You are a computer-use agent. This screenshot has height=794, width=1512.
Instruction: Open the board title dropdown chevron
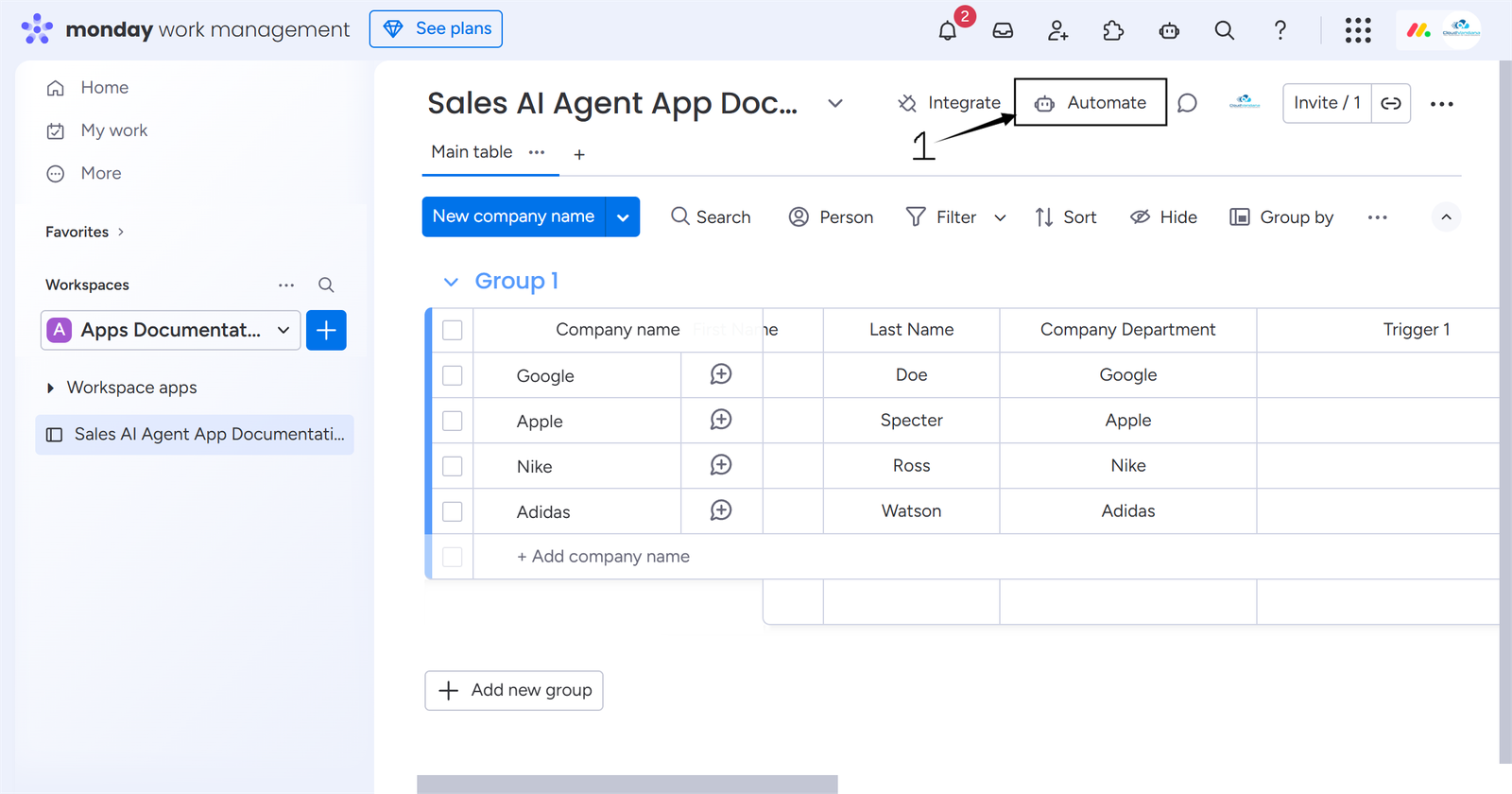(x=835, y=103)
